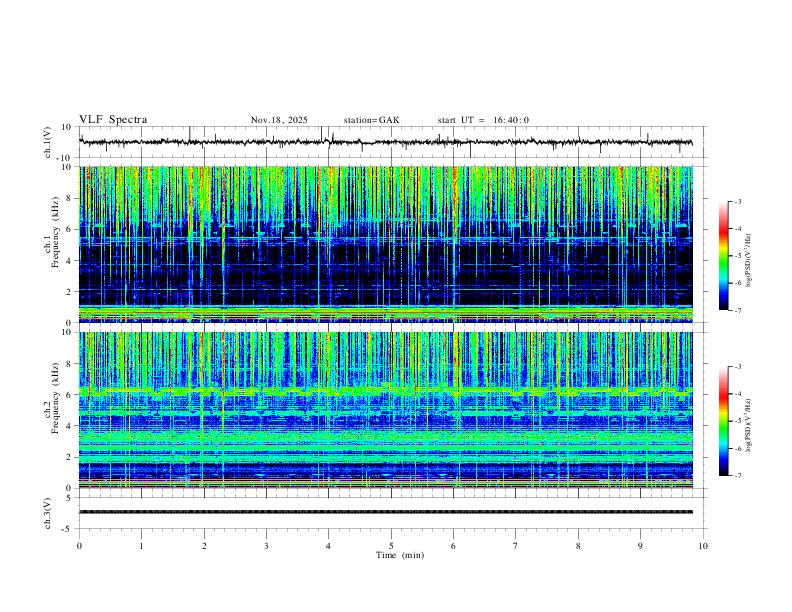Click the 'Time (min)' axis label

(x=400, y=555)
